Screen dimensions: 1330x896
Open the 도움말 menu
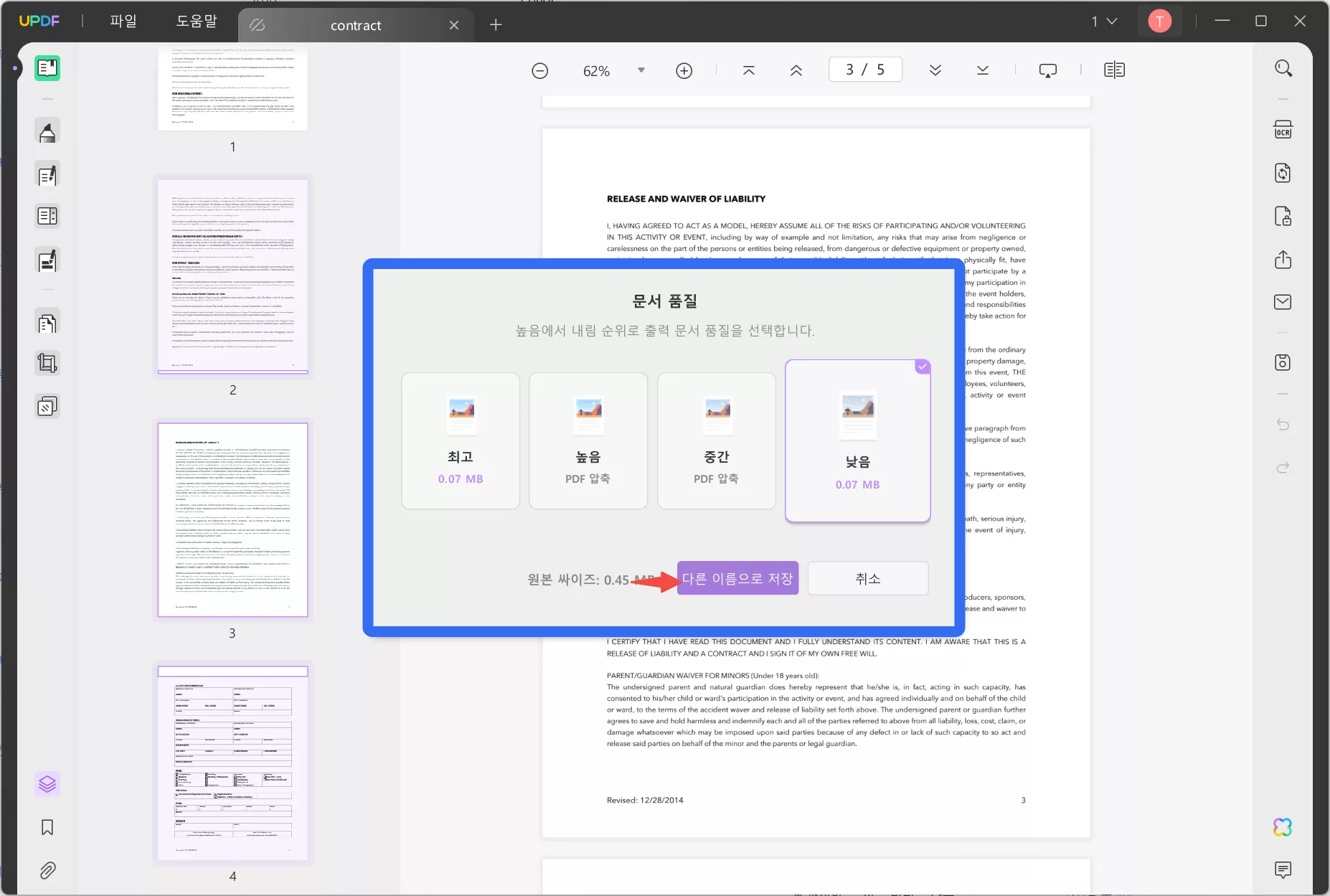197,22
